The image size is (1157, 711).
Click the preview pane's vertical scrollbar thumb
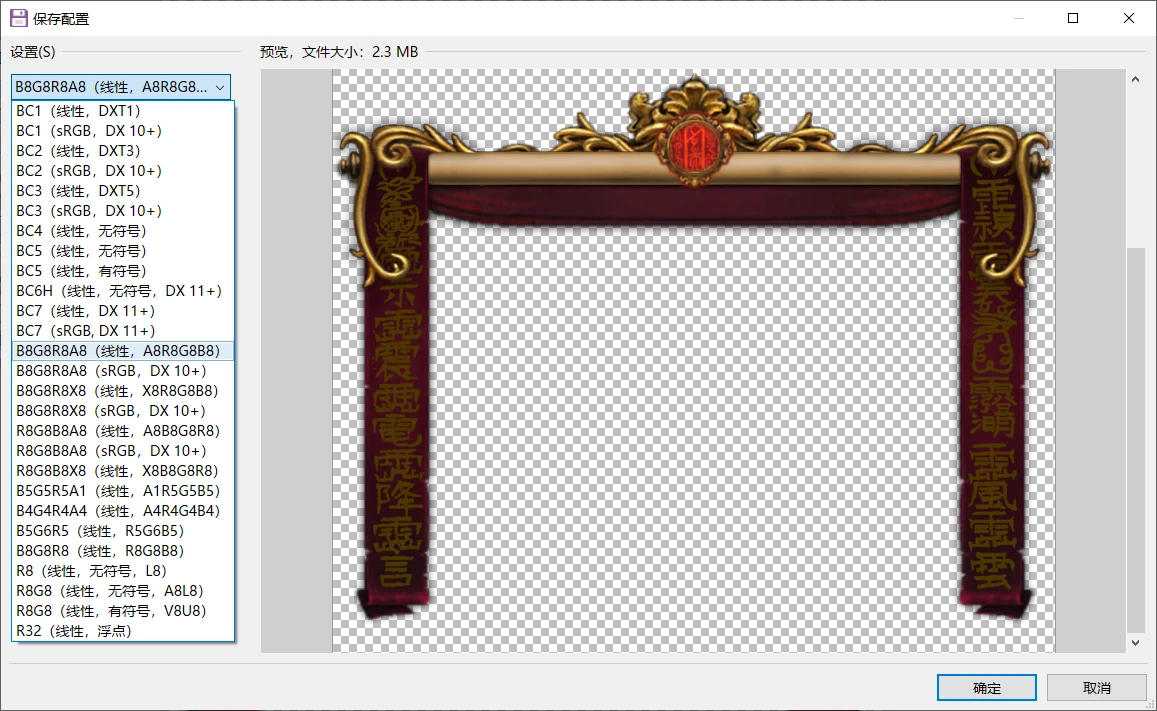[x=1136, y=440]
